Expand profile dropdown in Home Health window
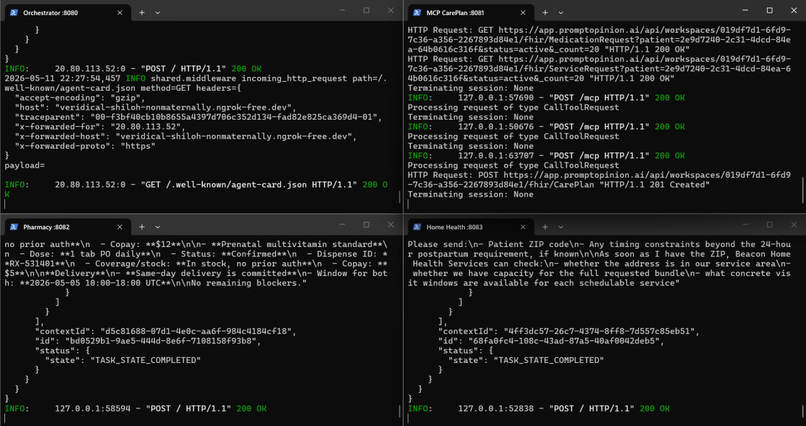 [x=561, y=227]
